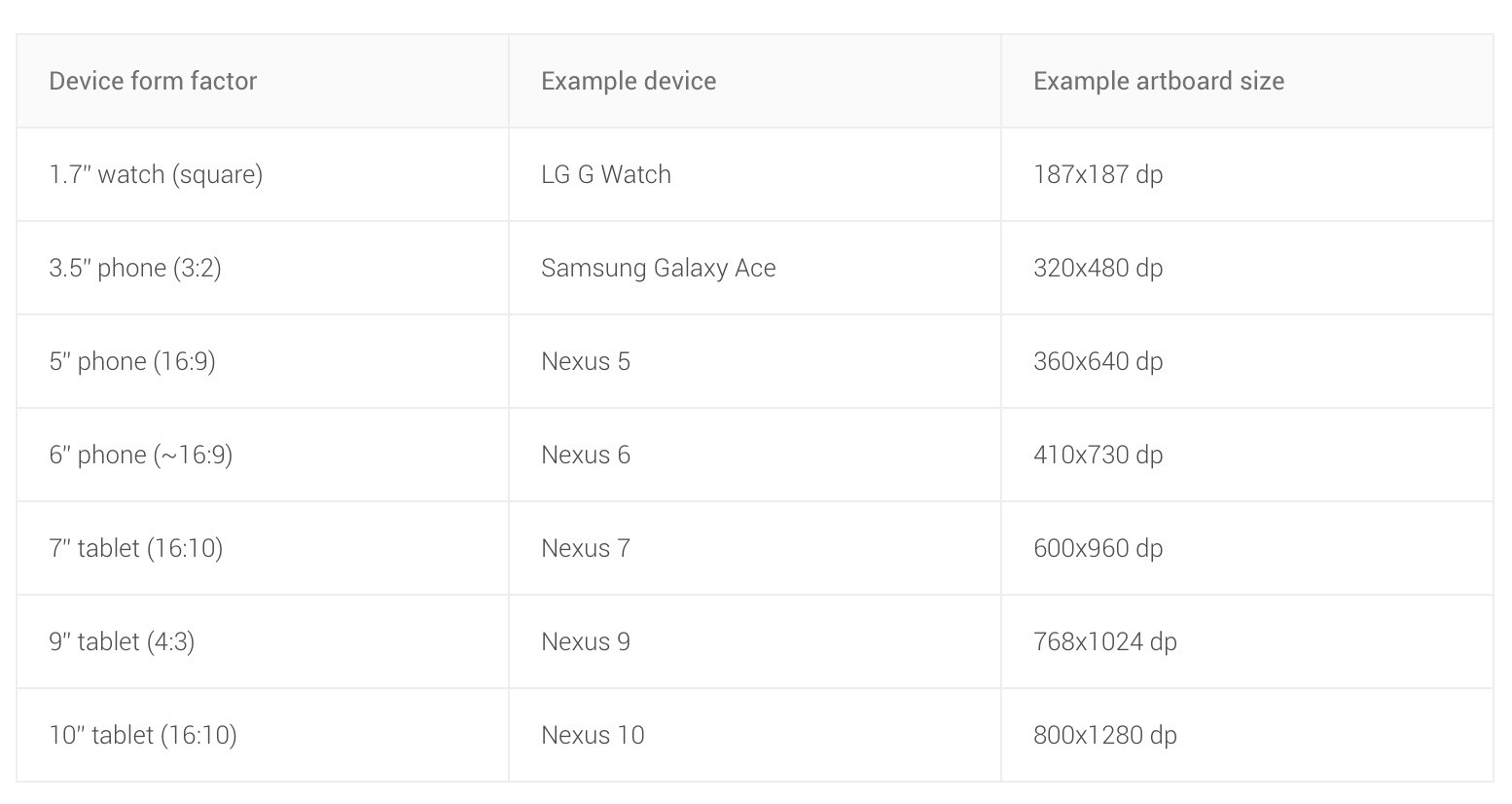The height and width of the screenshot is (804, 1512).
Task: Click the 187x187 dp value
Action: point(1098,174)
